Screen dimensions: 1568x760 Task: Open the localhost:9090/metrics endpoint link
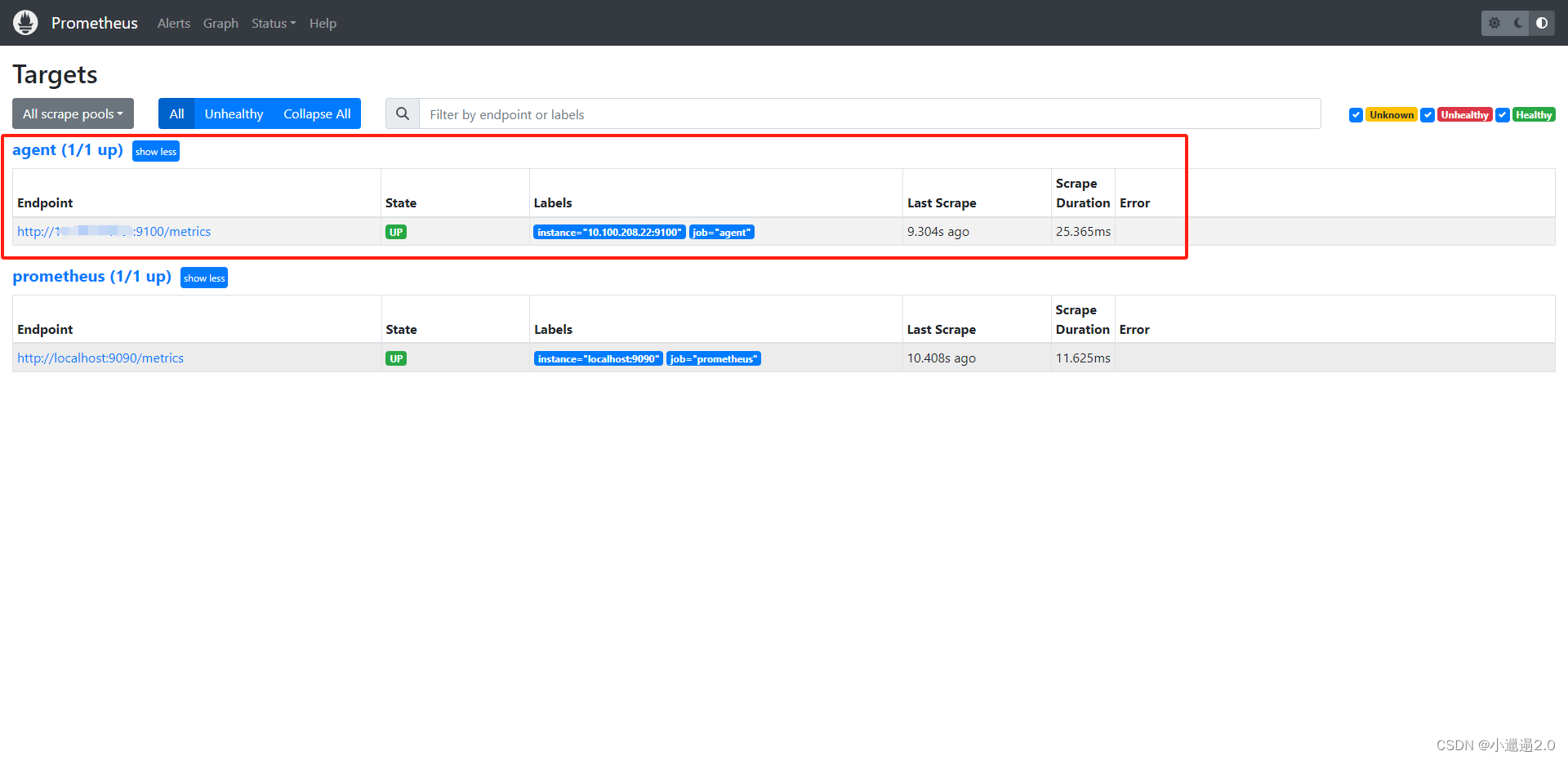pyautogui.click(x=100, y=358)
